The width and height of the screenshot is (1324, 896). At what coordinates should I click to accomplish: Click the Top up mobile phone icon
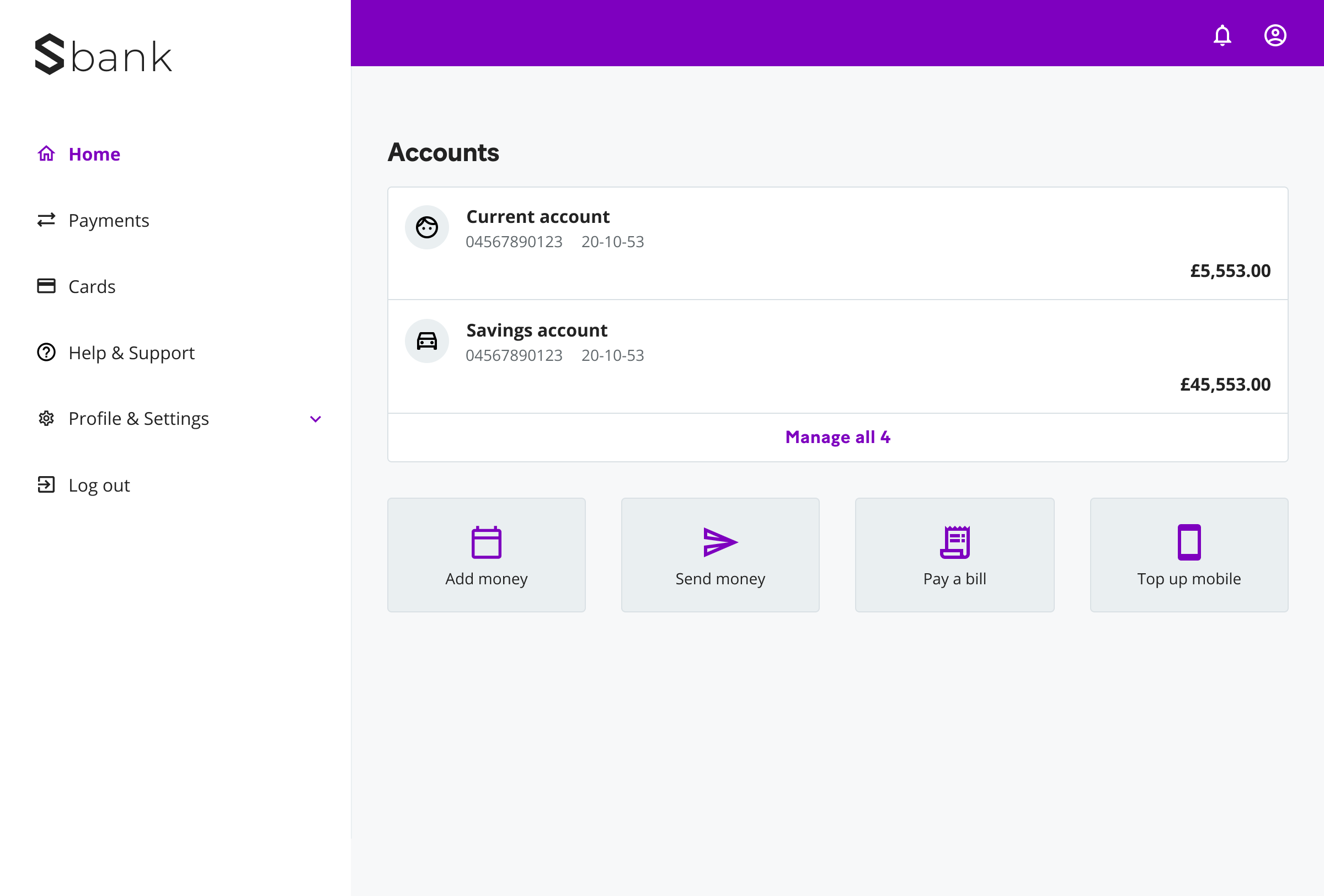pos(1188,542)
